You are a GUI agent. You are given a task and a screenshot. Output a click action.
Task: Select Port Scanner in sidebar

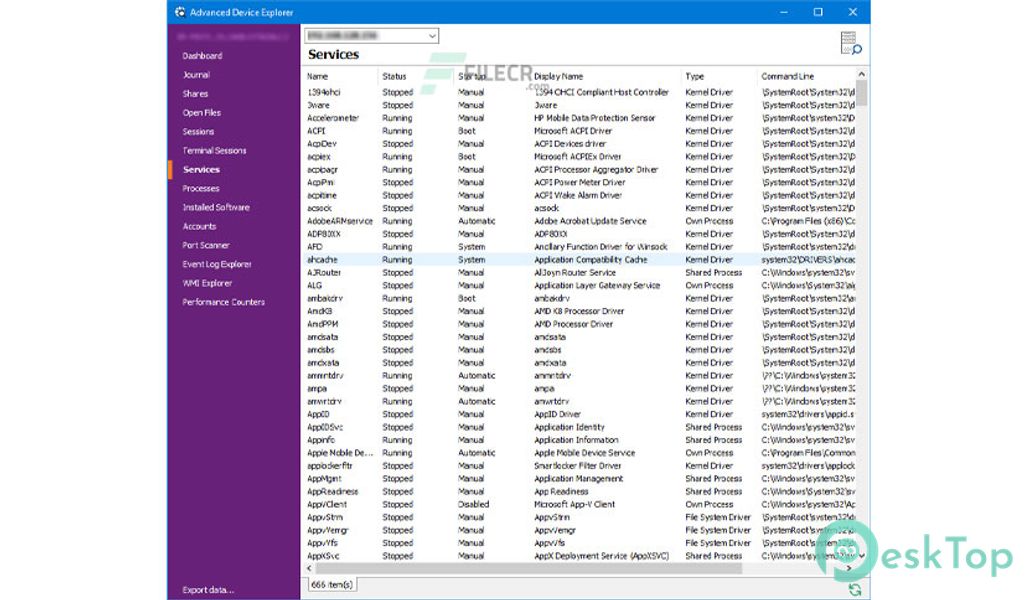coord(205,245)
